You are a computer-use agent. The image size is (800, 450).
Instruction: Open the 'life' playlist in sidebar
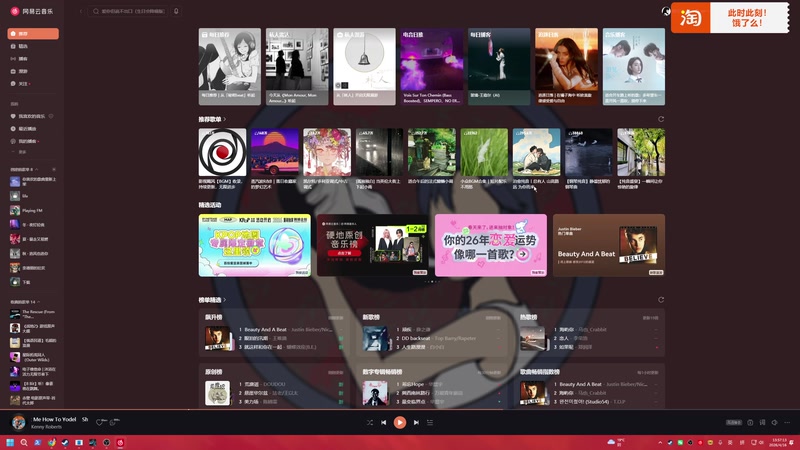click(33, 196)
